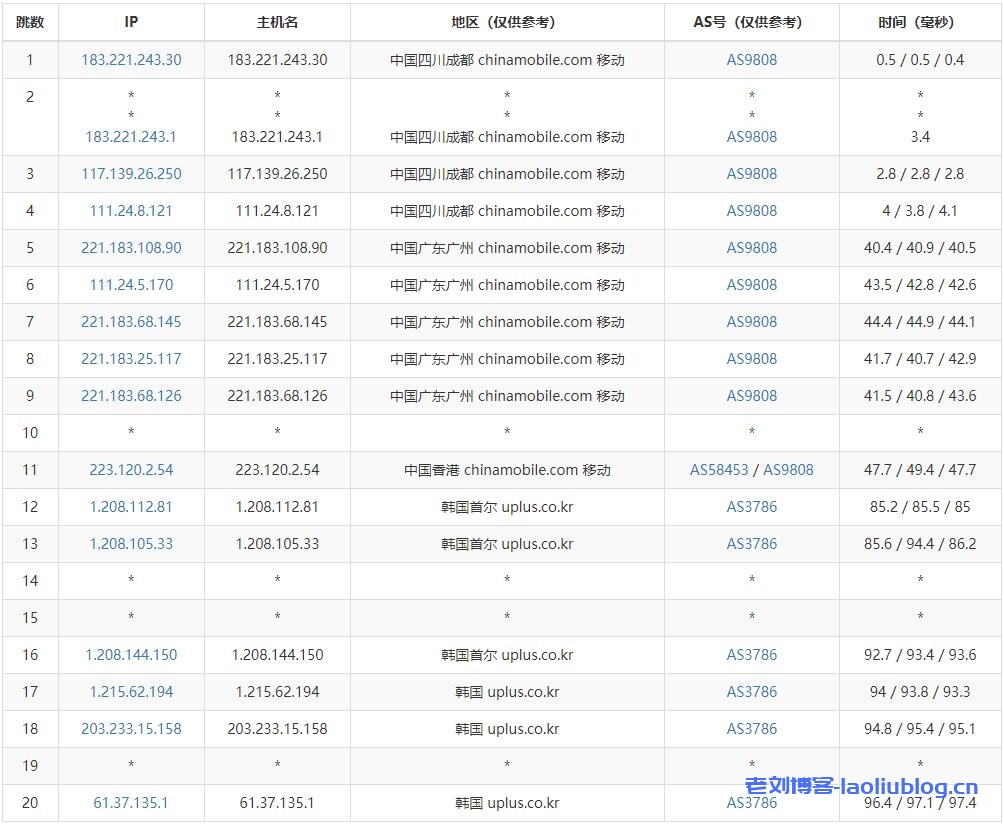Open the 117.139.26.250 IP column link
This screenshot has width=1004, height=824.
(x=131, y=174)
